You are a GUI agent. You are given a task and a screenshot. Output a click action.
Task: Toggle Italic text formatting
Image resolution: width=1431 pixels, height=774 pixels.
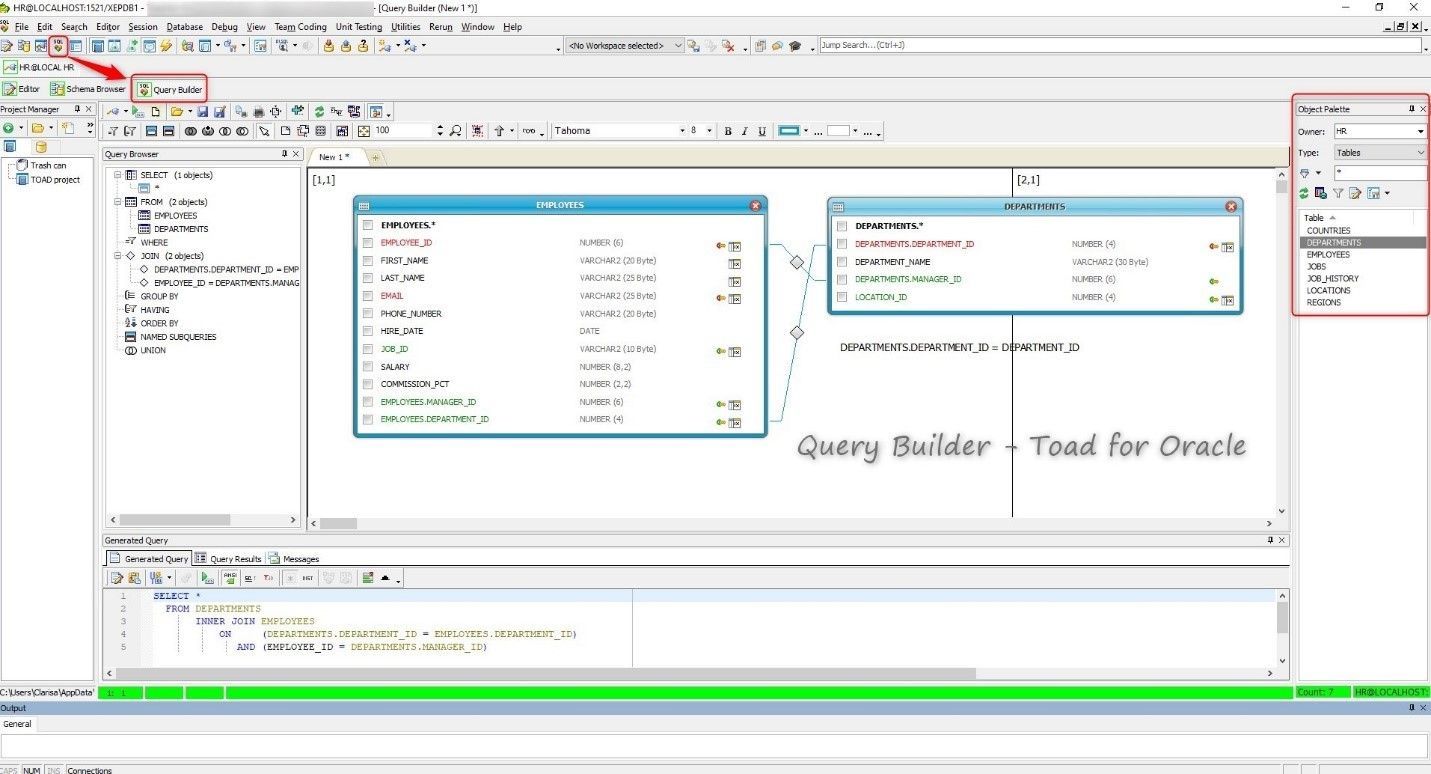tap(745, 131)
